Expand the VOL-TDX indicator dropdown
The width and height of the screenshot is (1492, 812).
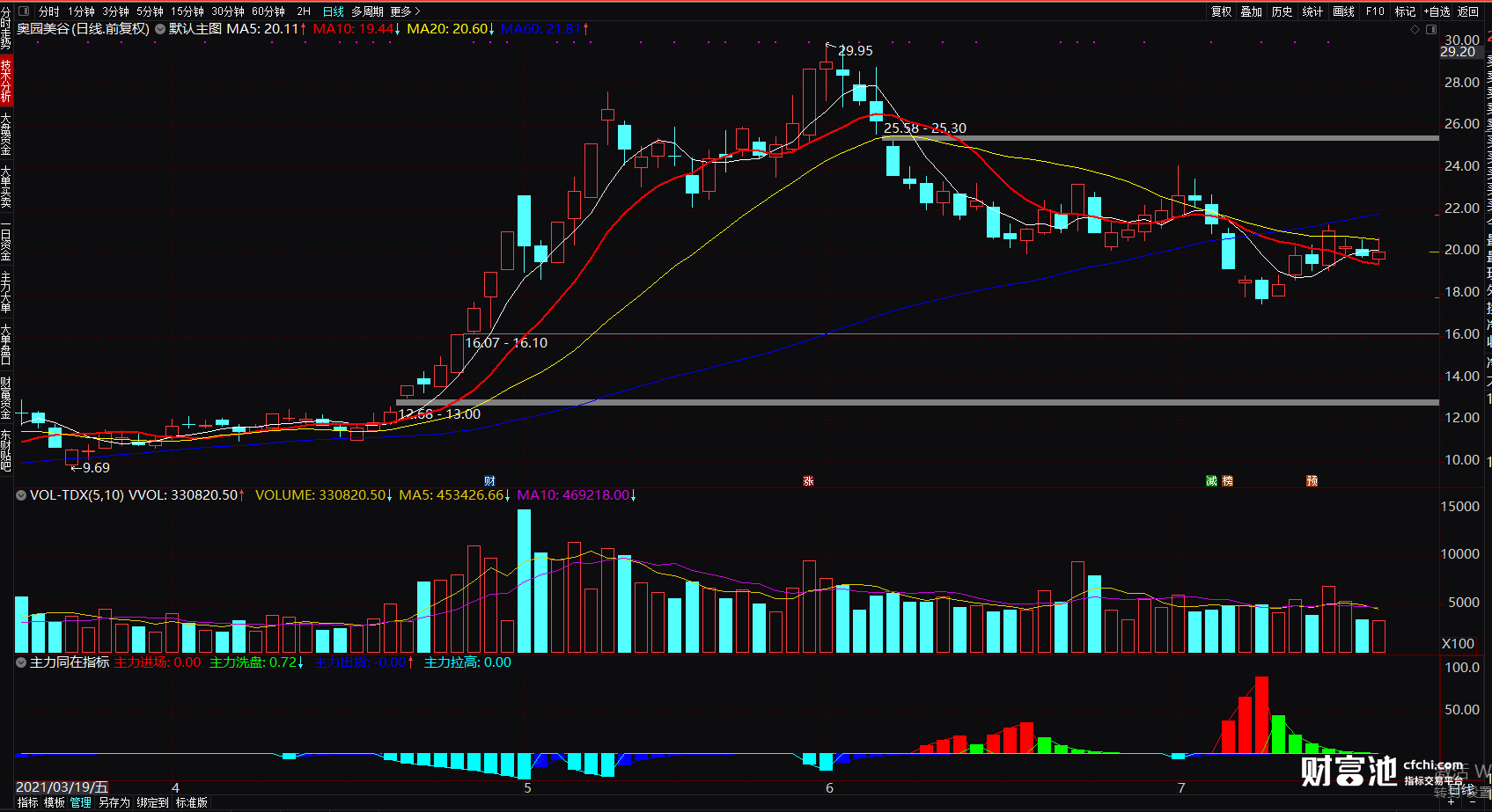pyautogui.click(x=21, y=495)
